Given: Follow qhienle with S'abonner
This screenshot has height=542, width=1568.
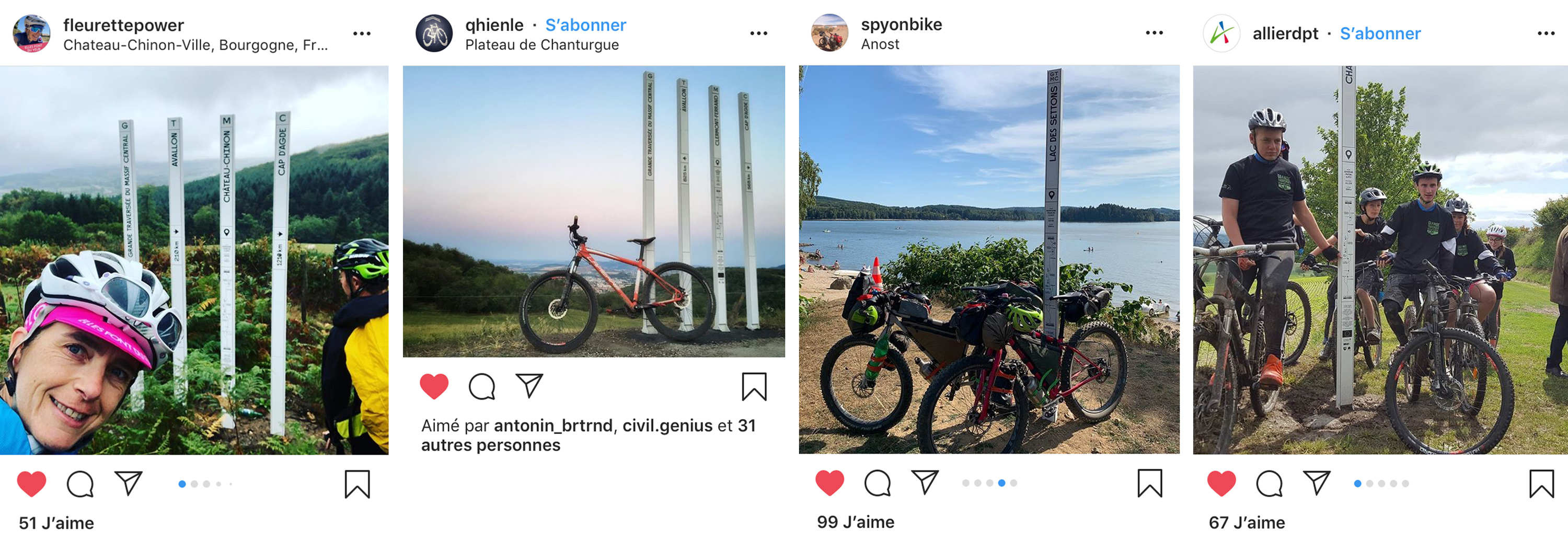Looking at the screenshot, I should coord(585,25).
